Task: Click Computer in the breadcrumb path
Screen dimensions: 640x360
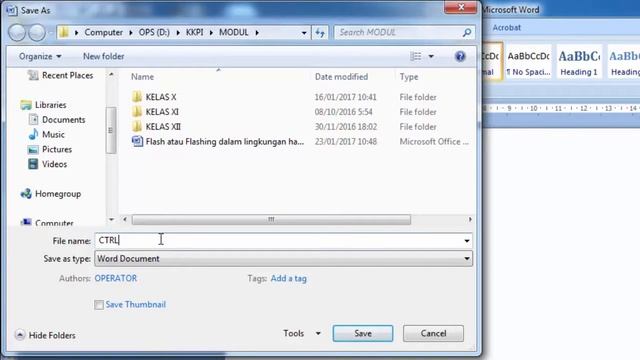Action: tap(103, 32)
